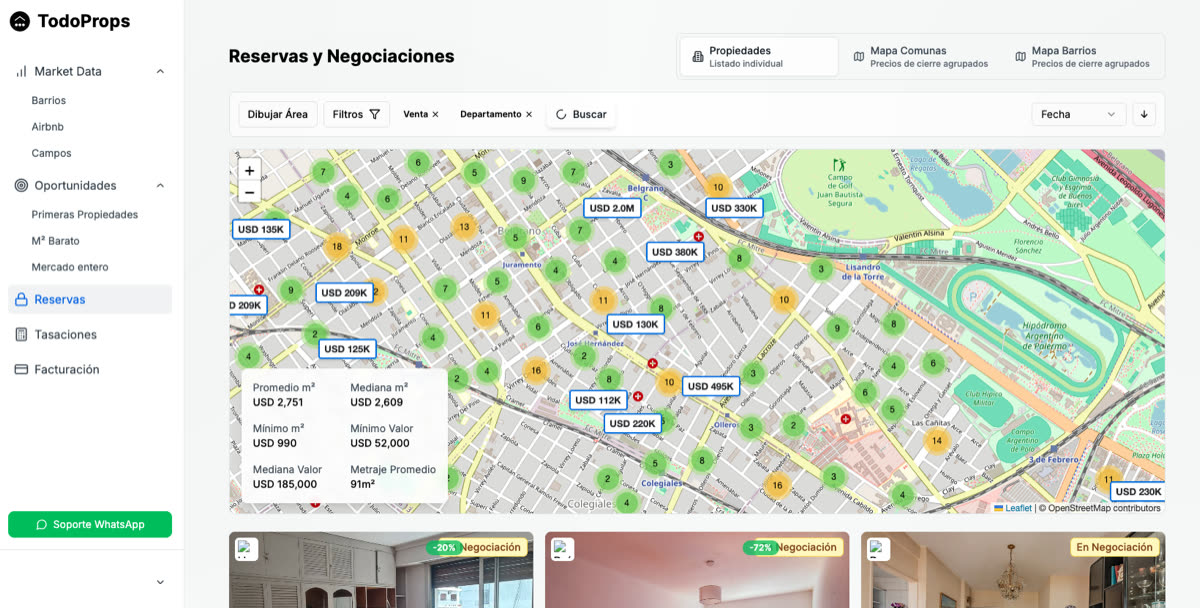Screen dimensions: 1200x608
Task: Open the property card with -72% badge
Action: pyautogui.click(x=697, y=570)
